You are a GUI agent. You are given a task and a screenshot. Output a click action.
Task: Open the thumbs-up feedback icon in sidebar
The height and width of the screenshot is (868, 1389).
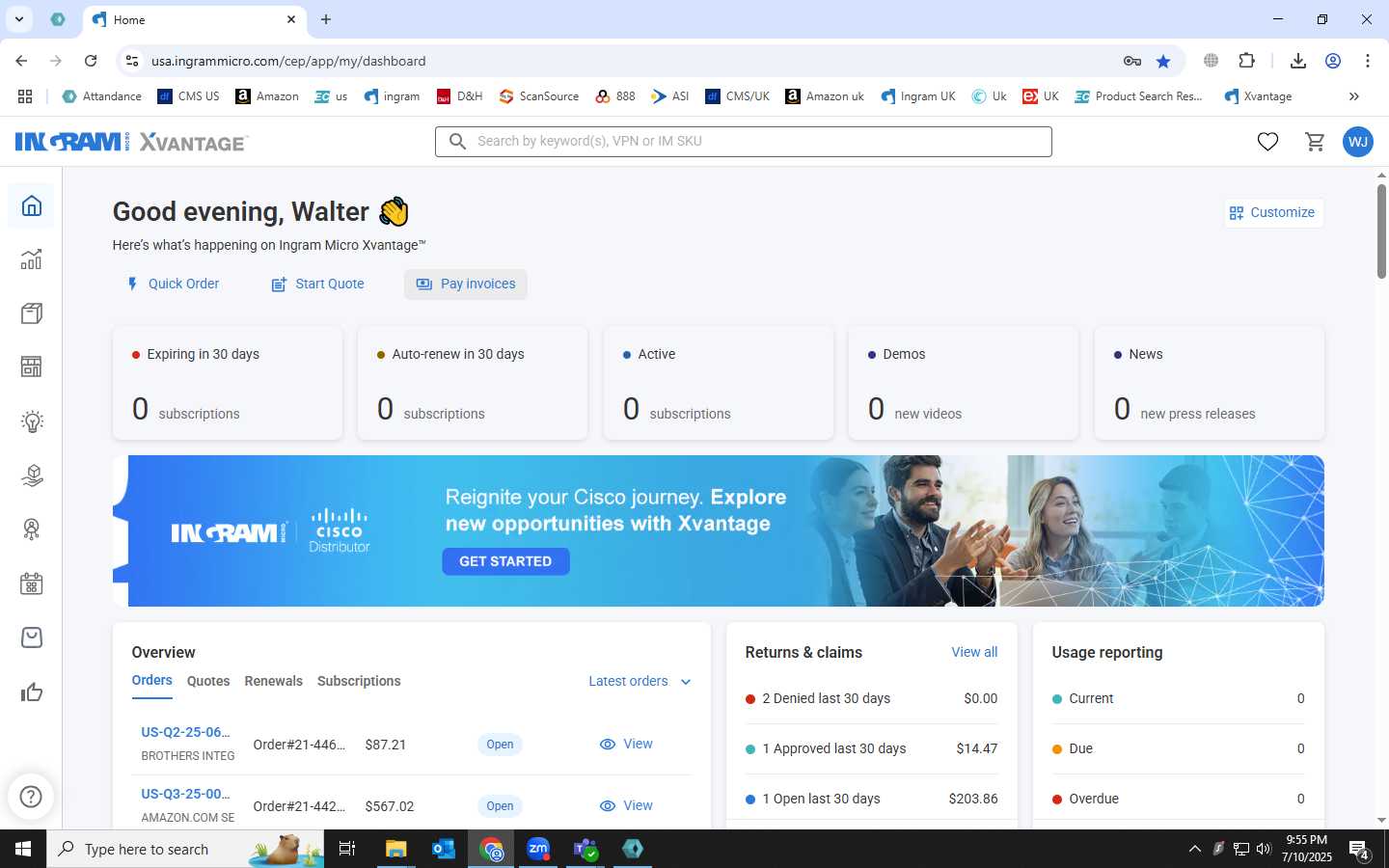click(x=32, y=692)
